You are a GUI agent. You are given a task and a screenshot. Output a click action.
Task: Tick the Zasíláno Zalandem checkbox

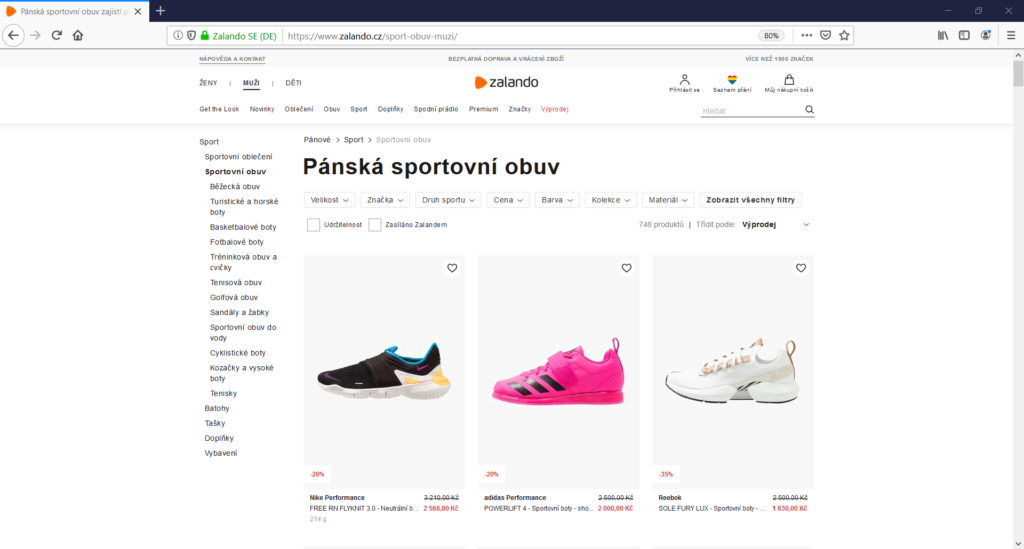click(375, 225)
